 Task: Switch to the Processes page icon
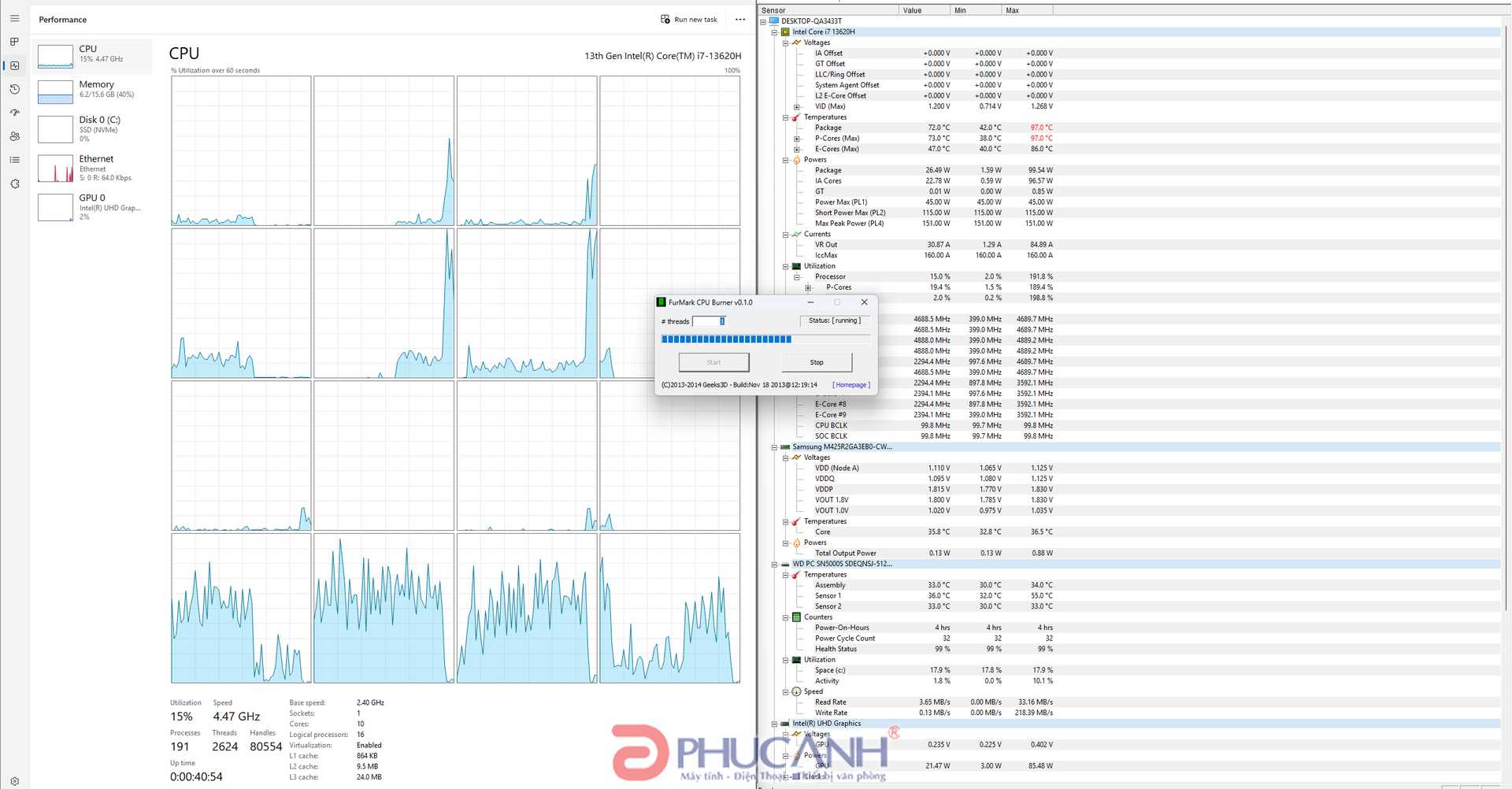click(14, 42)
